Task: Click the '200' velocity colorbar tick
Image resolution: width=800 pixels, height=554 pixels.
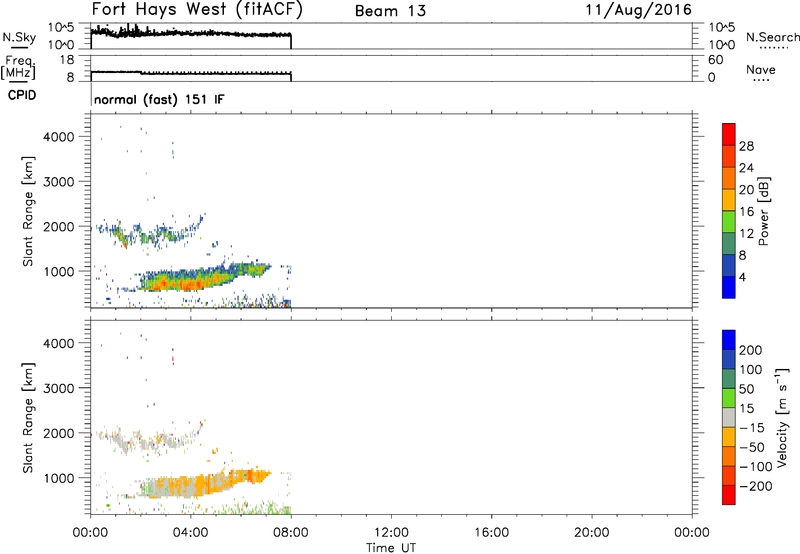Action: pos(751,350)
